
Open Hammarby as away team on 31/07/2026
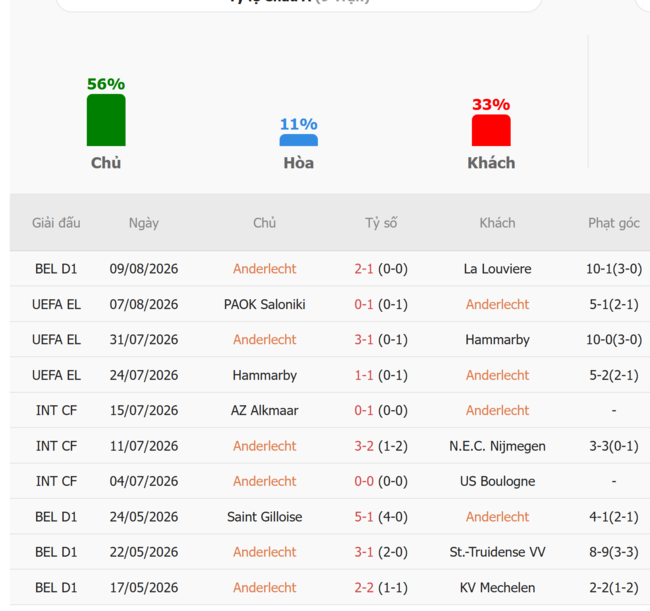pos(497,339)
